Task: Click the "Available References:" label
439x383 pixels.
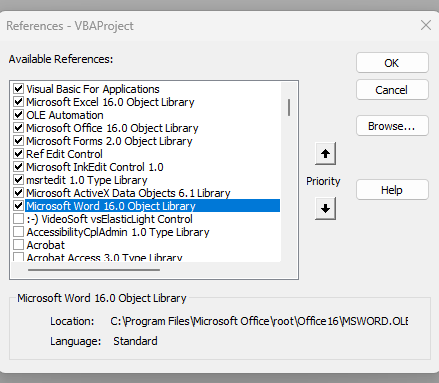Action: 61,59
